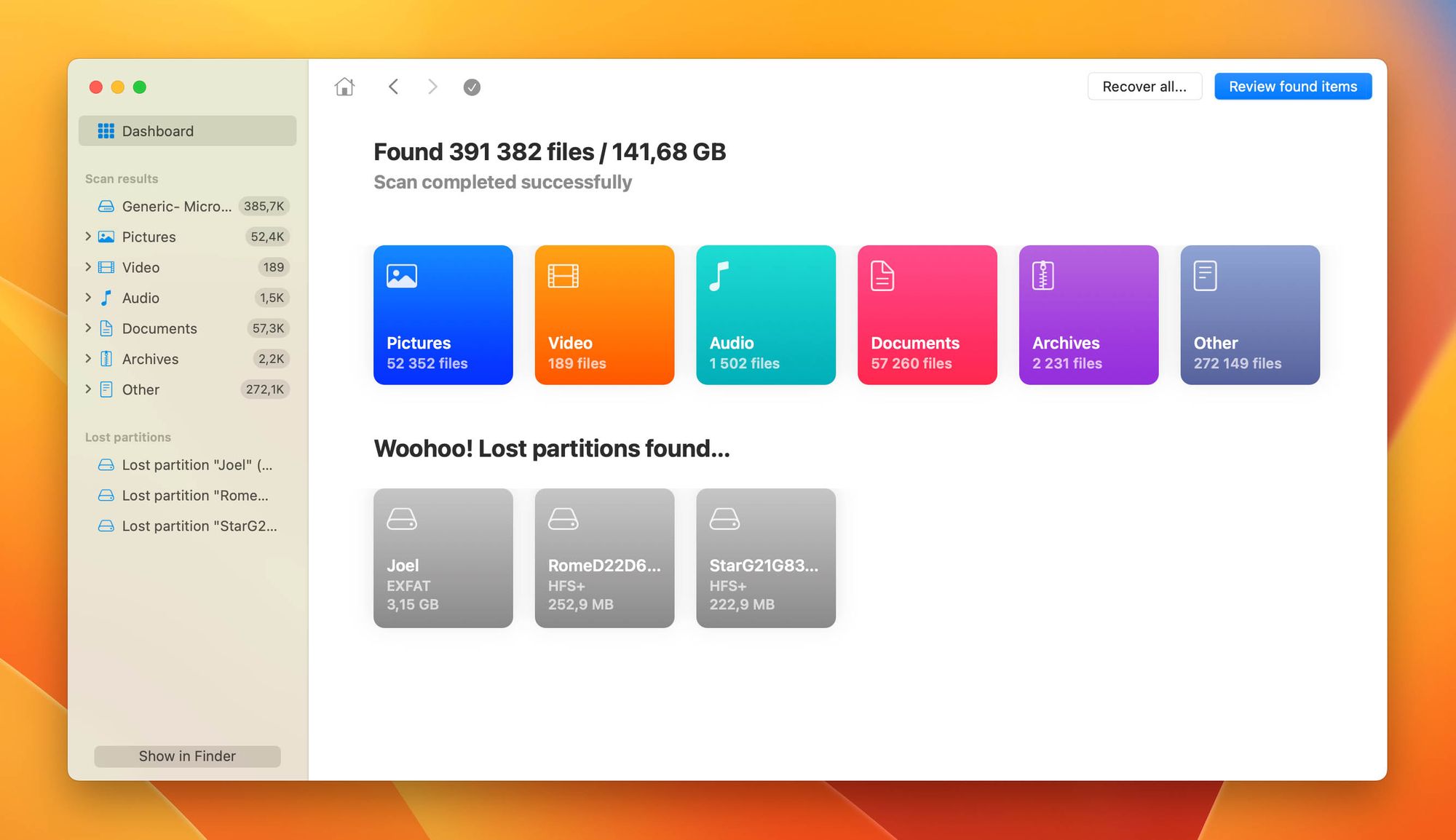
Task: Click the Home navigation icon
Action: [x=344, y=86]
